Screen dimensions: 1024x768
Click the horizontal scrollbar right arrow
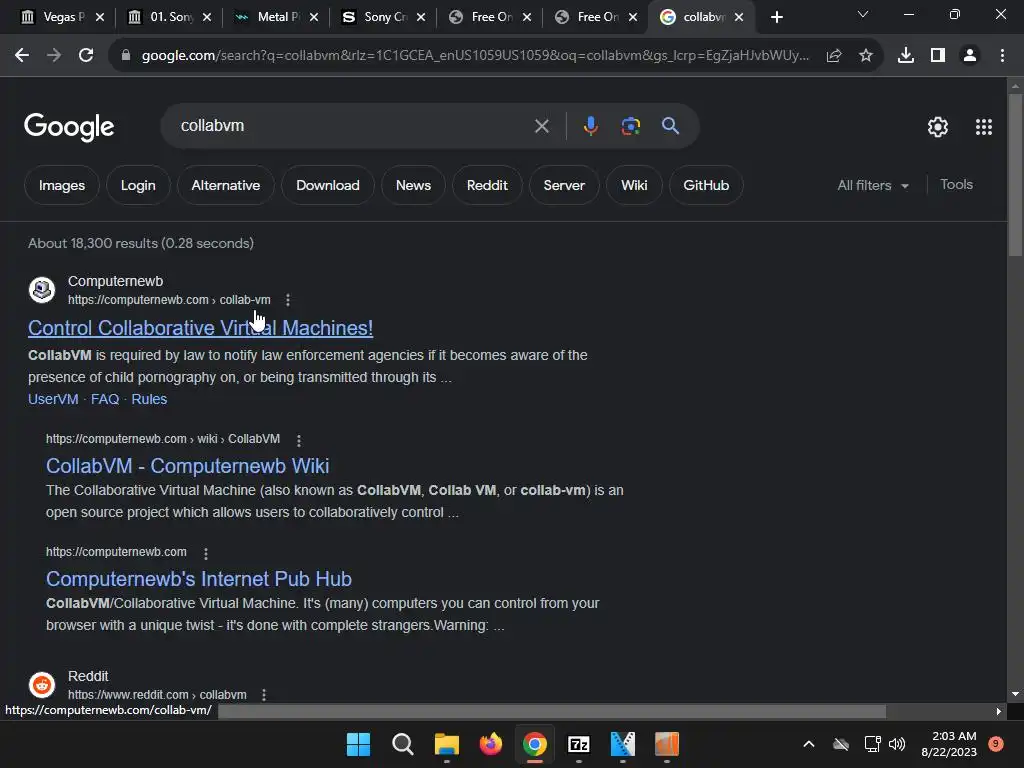click(x=998, y=711)
